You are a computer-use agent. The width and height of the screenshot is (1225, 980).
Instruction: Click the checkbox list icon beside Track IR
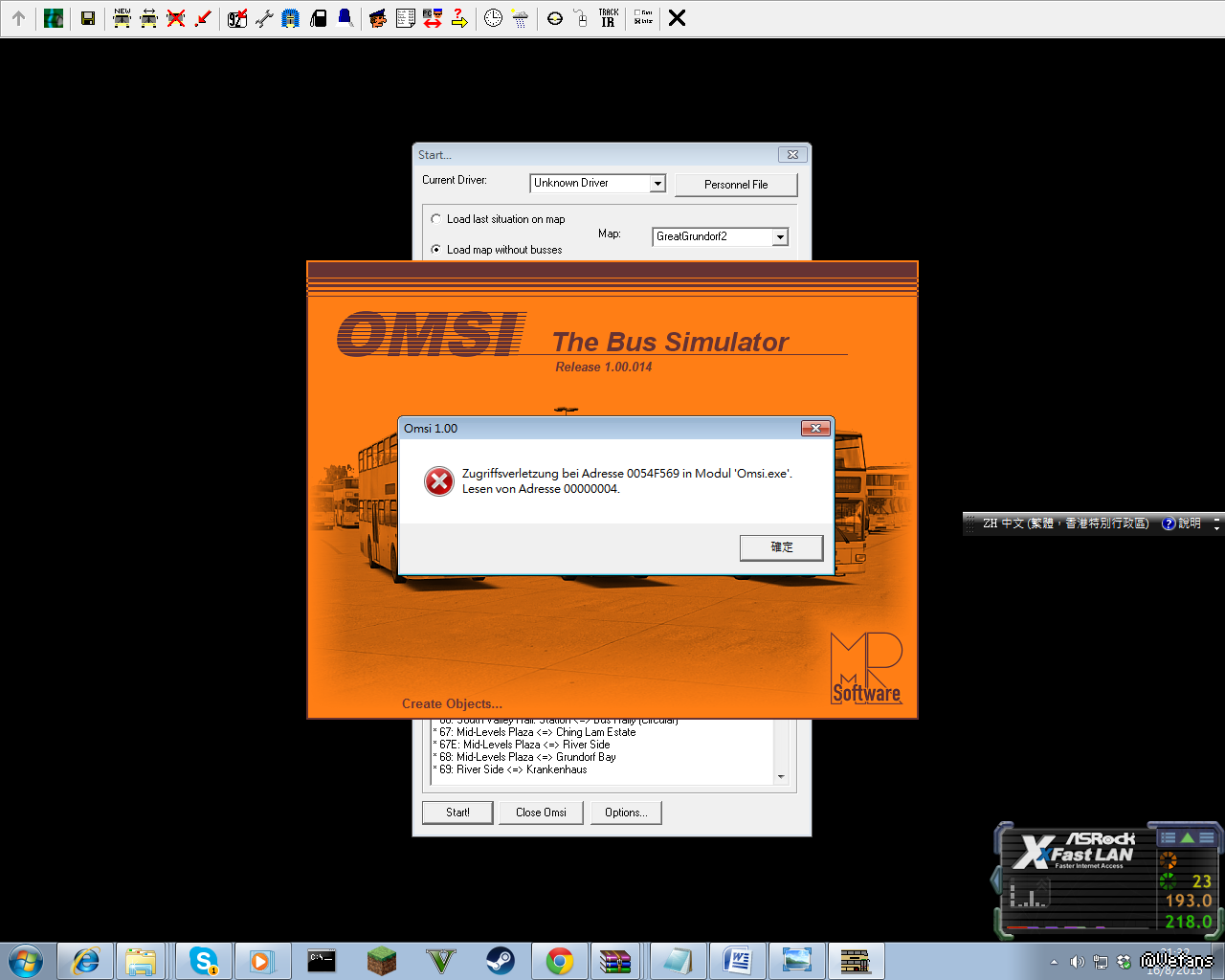click(643, 18)
